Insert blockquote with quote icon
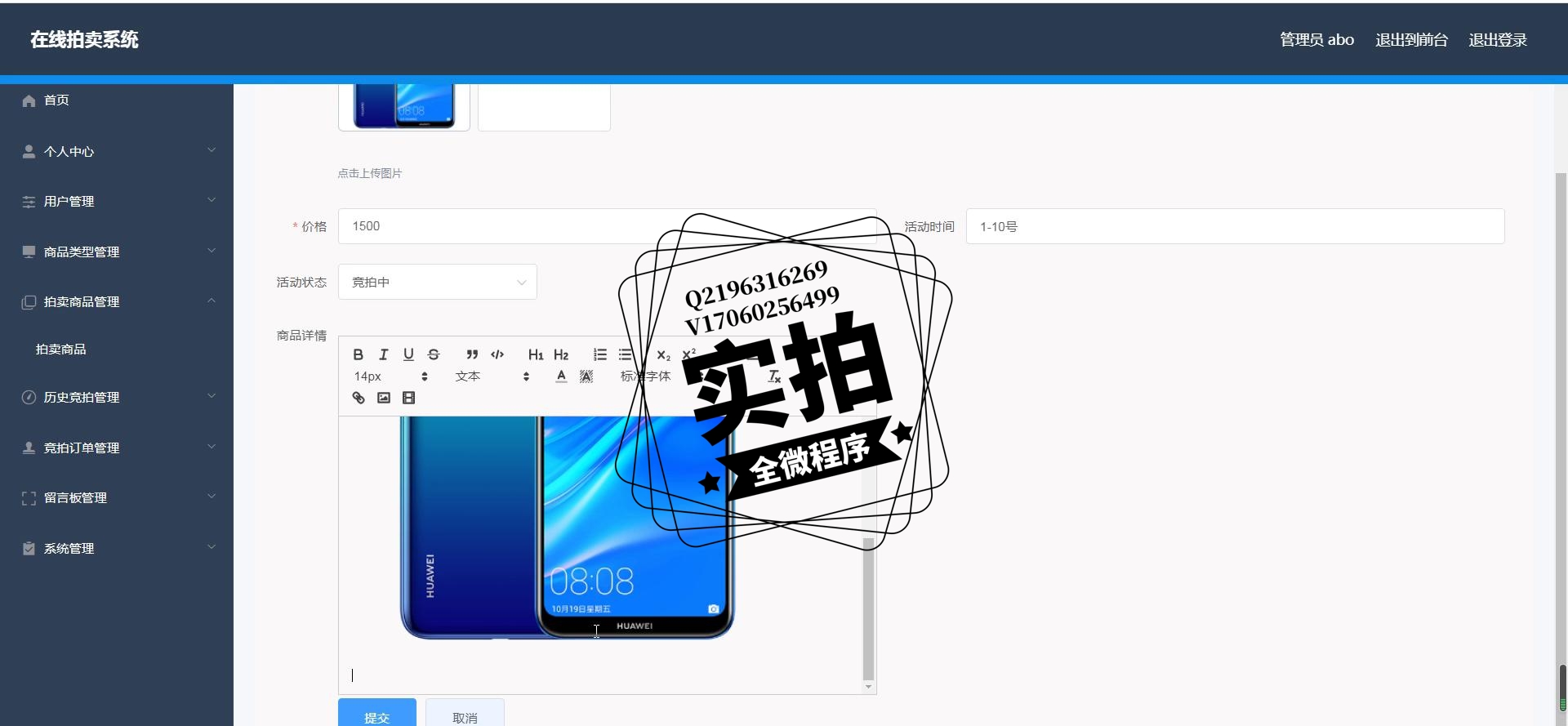This screenshot has width=1568, height=726. click(472, 354)
